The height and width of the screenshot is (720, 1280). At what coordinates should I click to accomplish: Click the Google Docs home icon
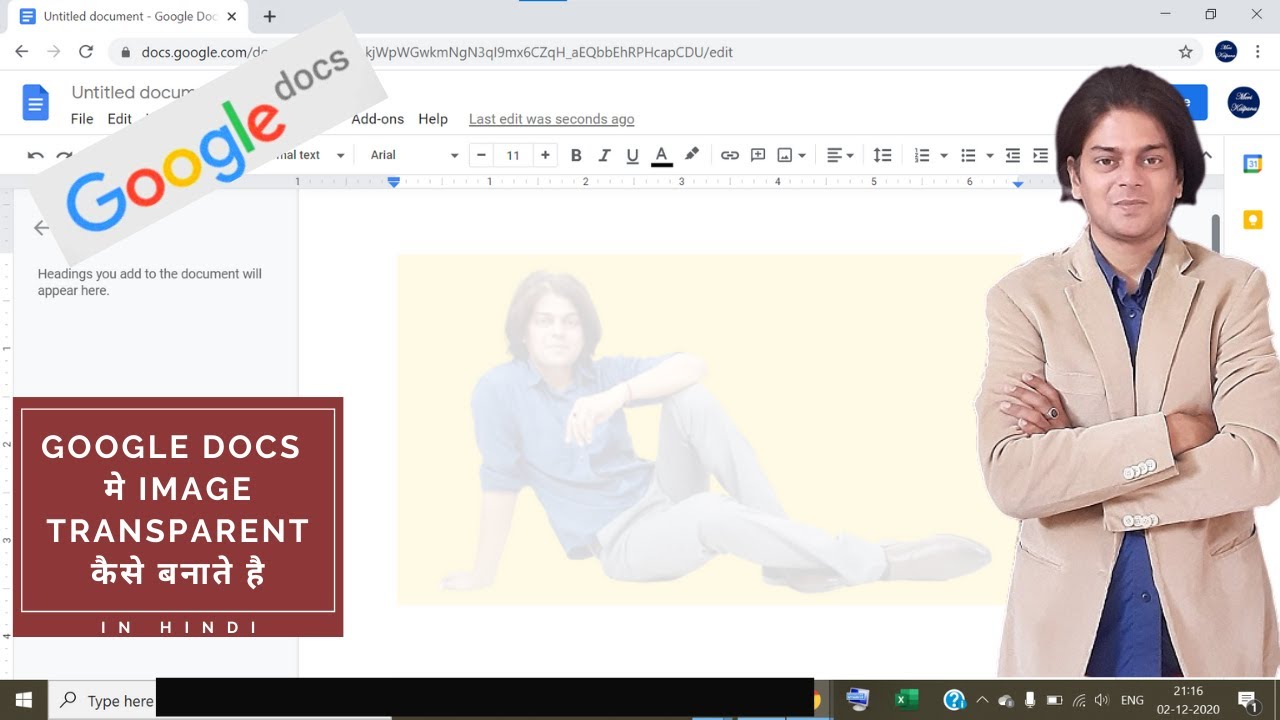[x=36, y=103]
